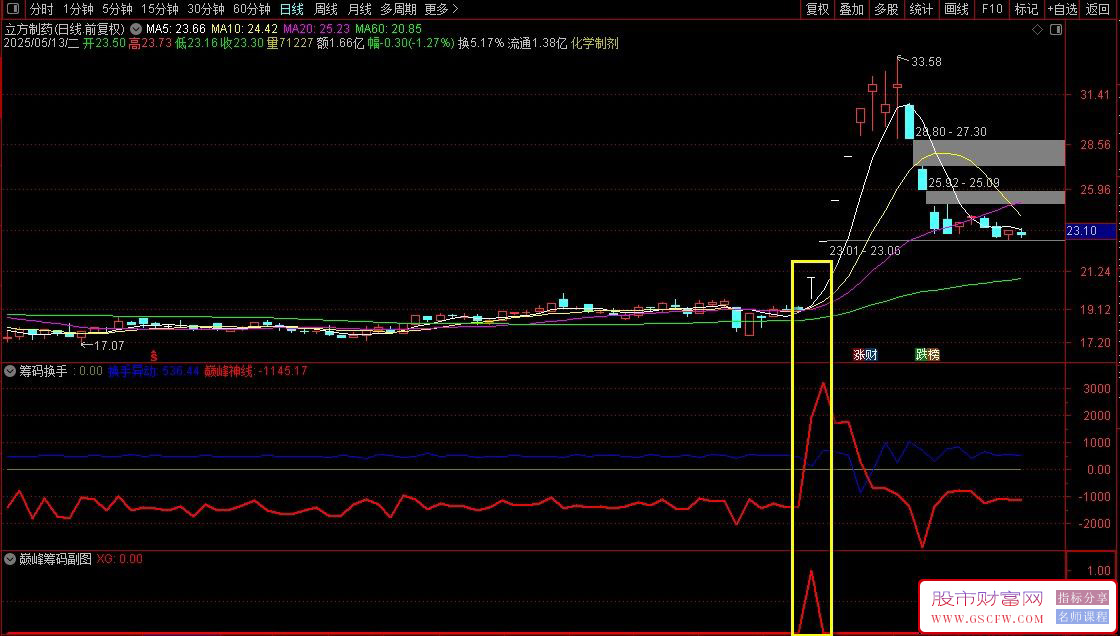Switch to 5分钟 timeframe
Image resolution: width=1120 pixels, height=636 pixels.
117,9
